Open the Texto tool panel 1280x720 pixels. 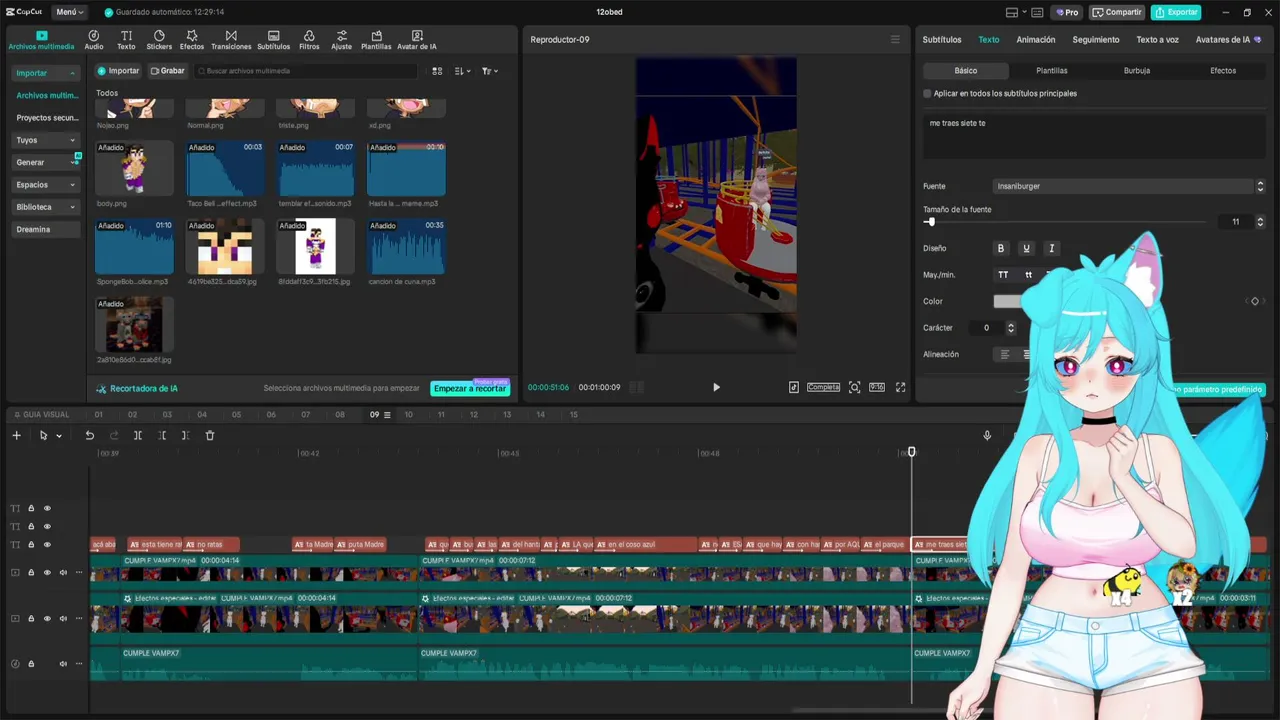point(126,40)
